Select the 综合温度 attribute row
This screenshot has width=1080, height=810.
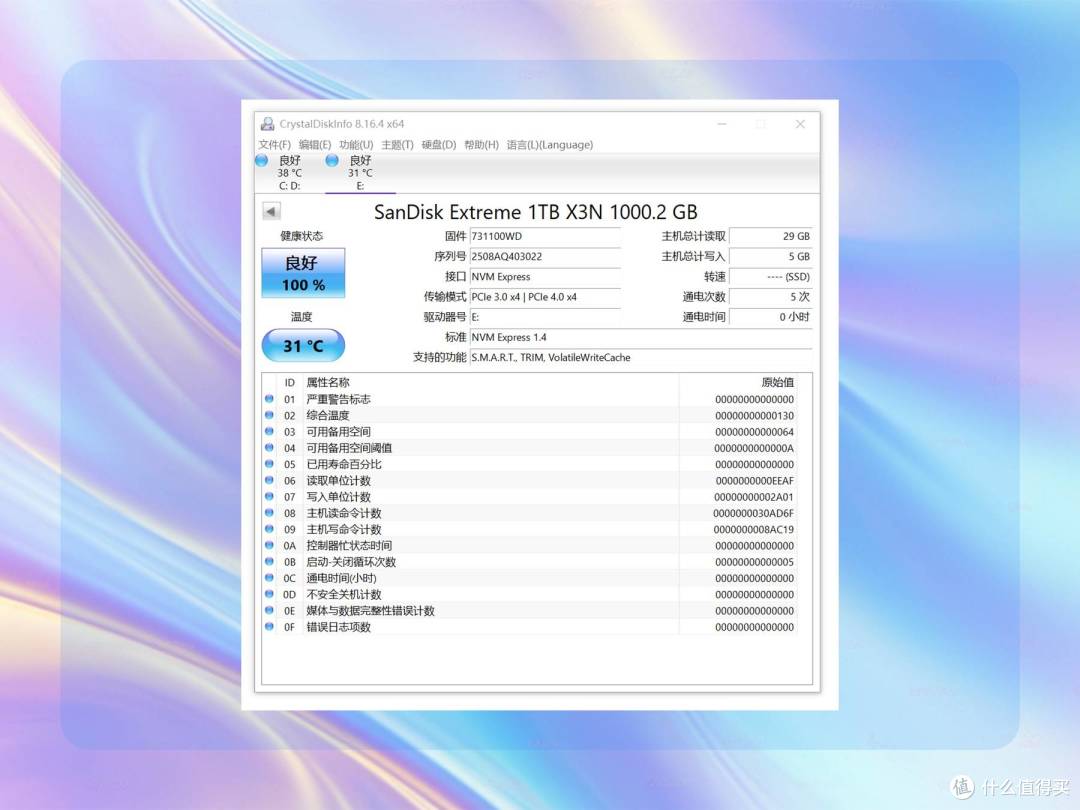[530, 415]
